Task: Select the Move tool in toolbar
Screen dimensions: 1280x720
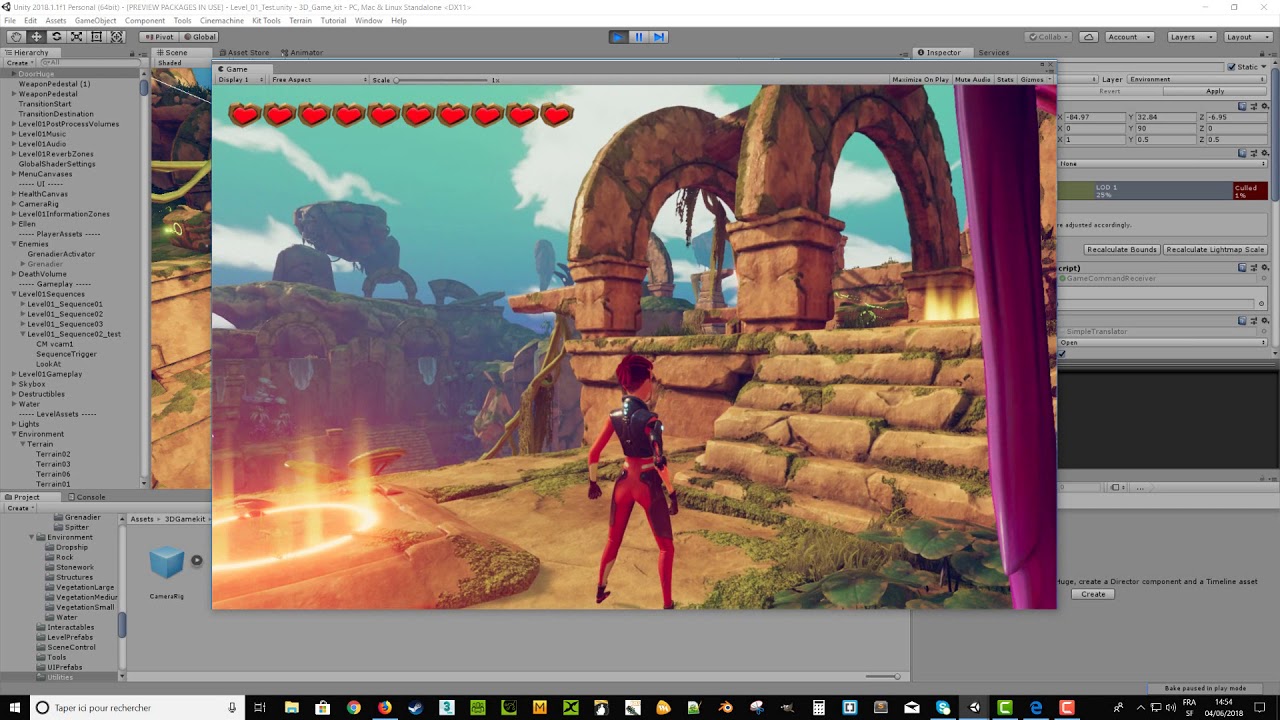Action: (x=36, y=37)
